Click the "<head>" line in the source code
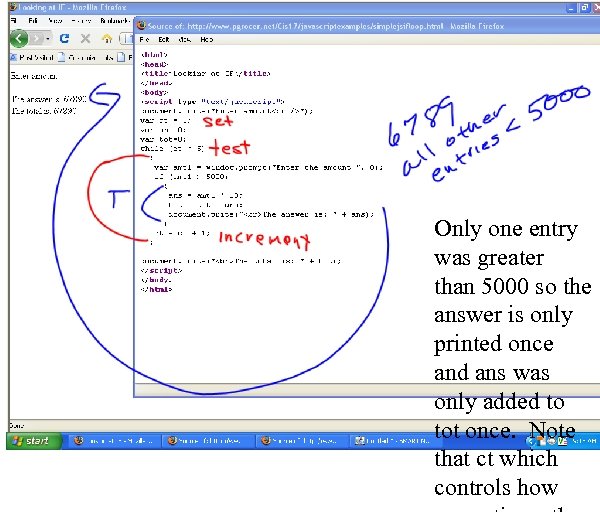The image size is (600, 512). 155,64
